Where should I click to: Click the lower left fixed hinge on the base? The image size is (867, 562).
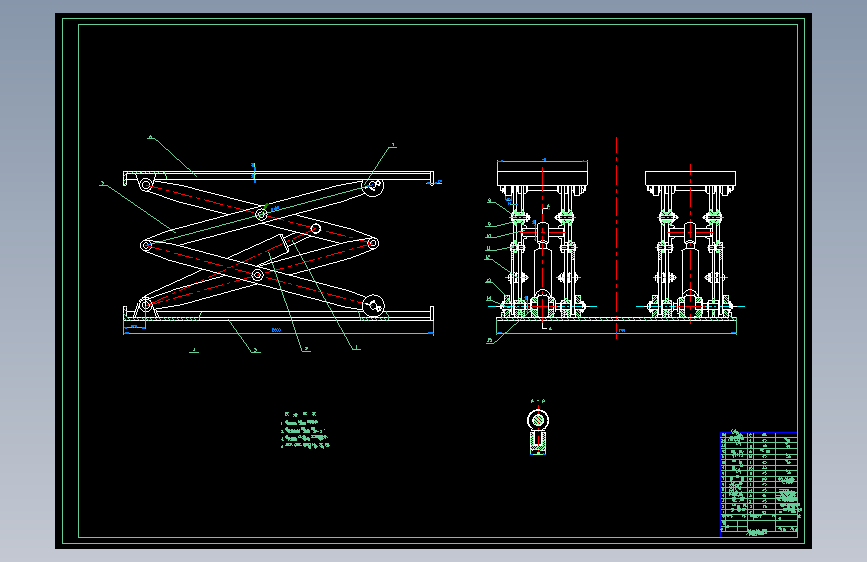pos(145,305)
